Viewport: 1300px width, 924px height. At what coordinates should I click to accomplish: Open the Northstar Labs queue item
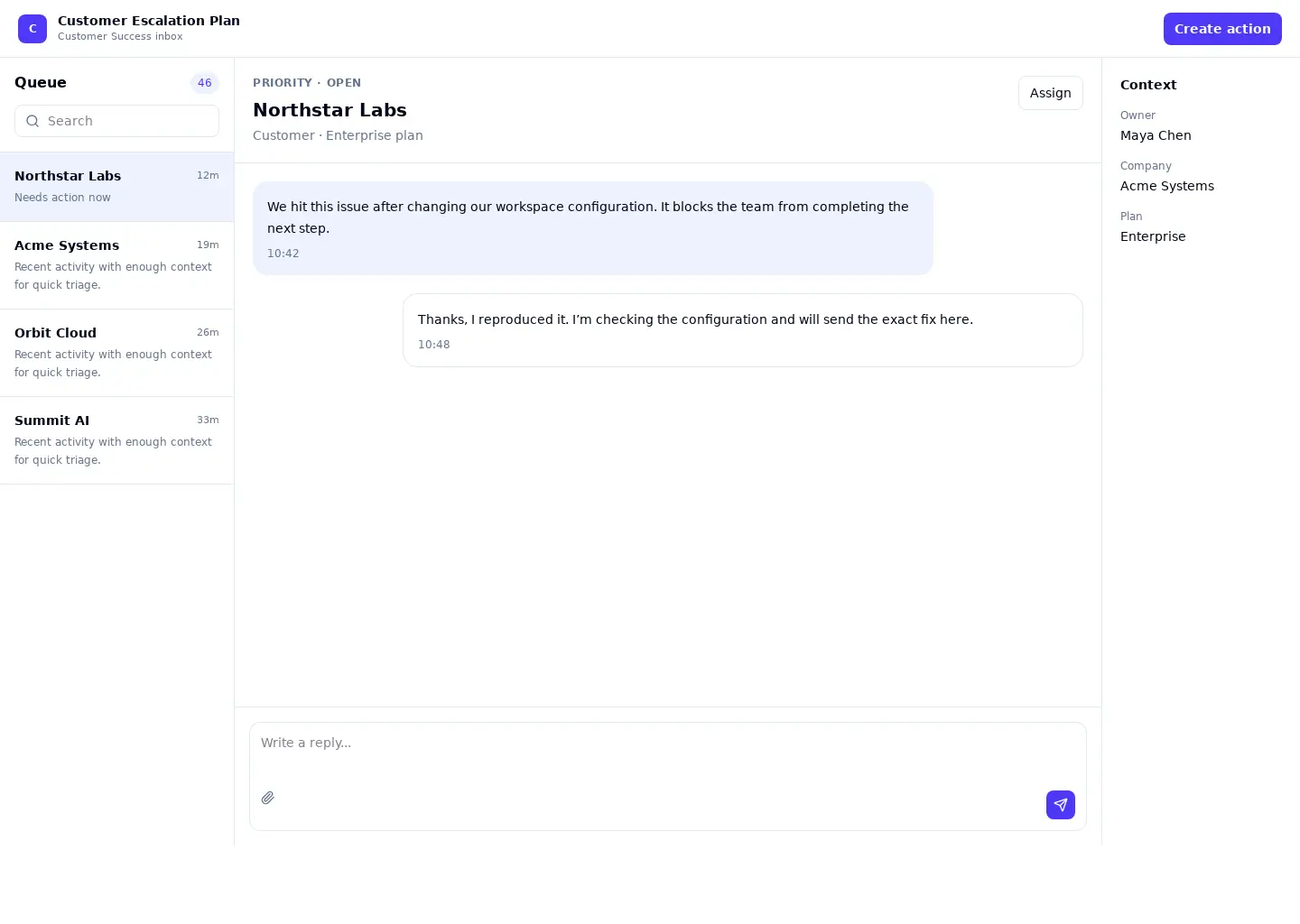(116, 187)
